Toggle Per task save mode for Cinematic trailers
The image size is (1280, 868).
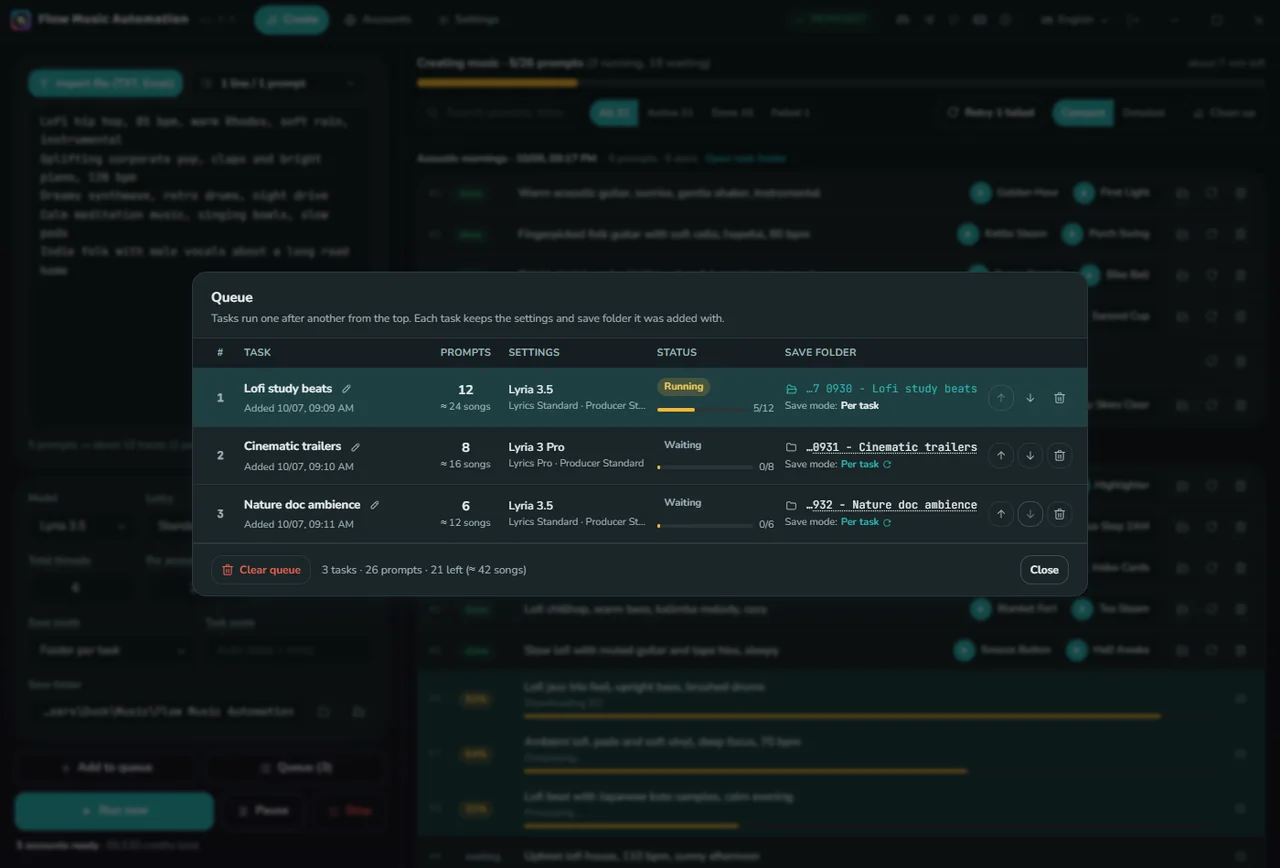click(x=866, y=464)
